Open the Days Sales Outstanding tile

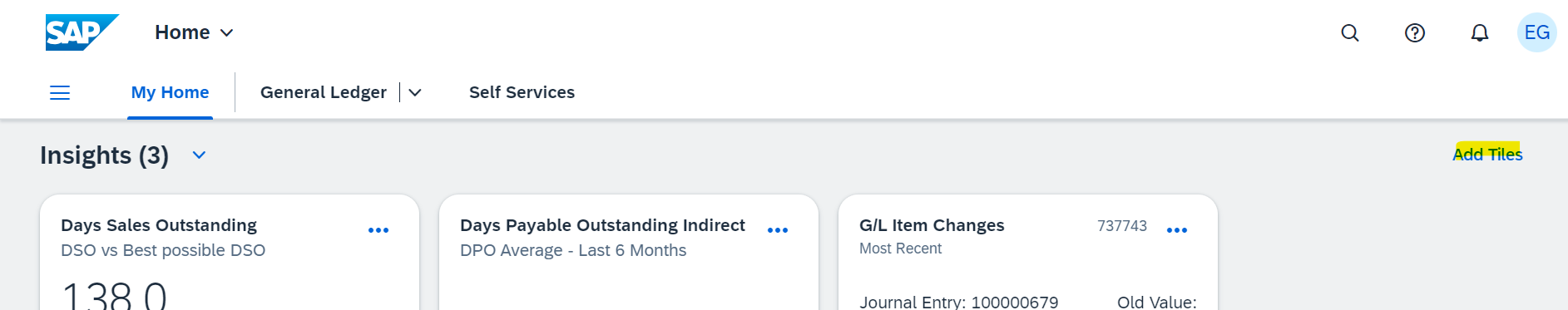click(x=230, y=253)
